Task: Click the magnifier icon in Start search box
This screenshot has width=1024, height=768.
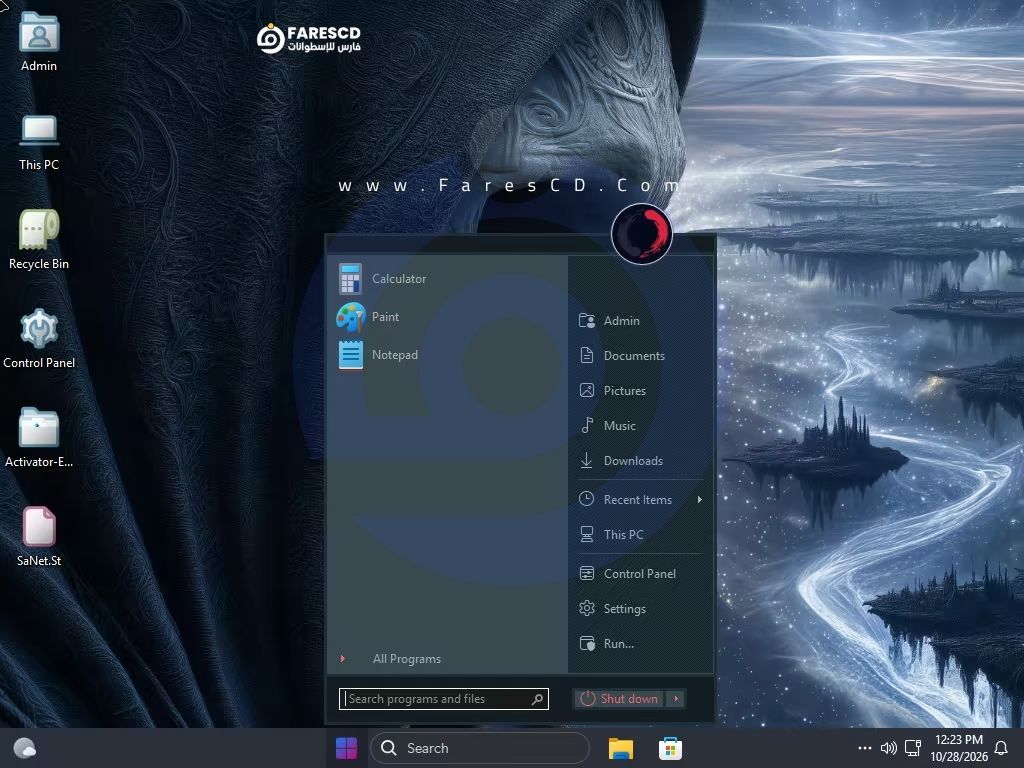Action: (x=537, y=699)
